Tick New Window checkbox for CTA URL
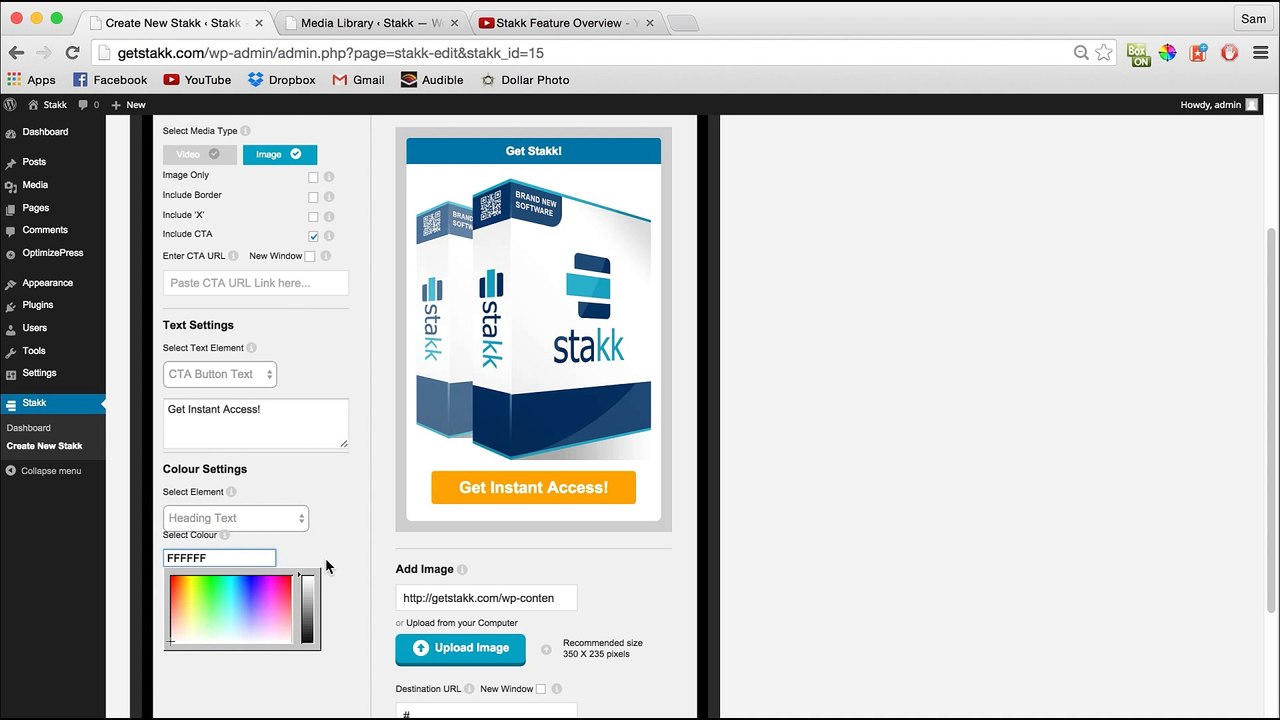Viewport: 1280px width, 720px height. click(x=310, y=256)
